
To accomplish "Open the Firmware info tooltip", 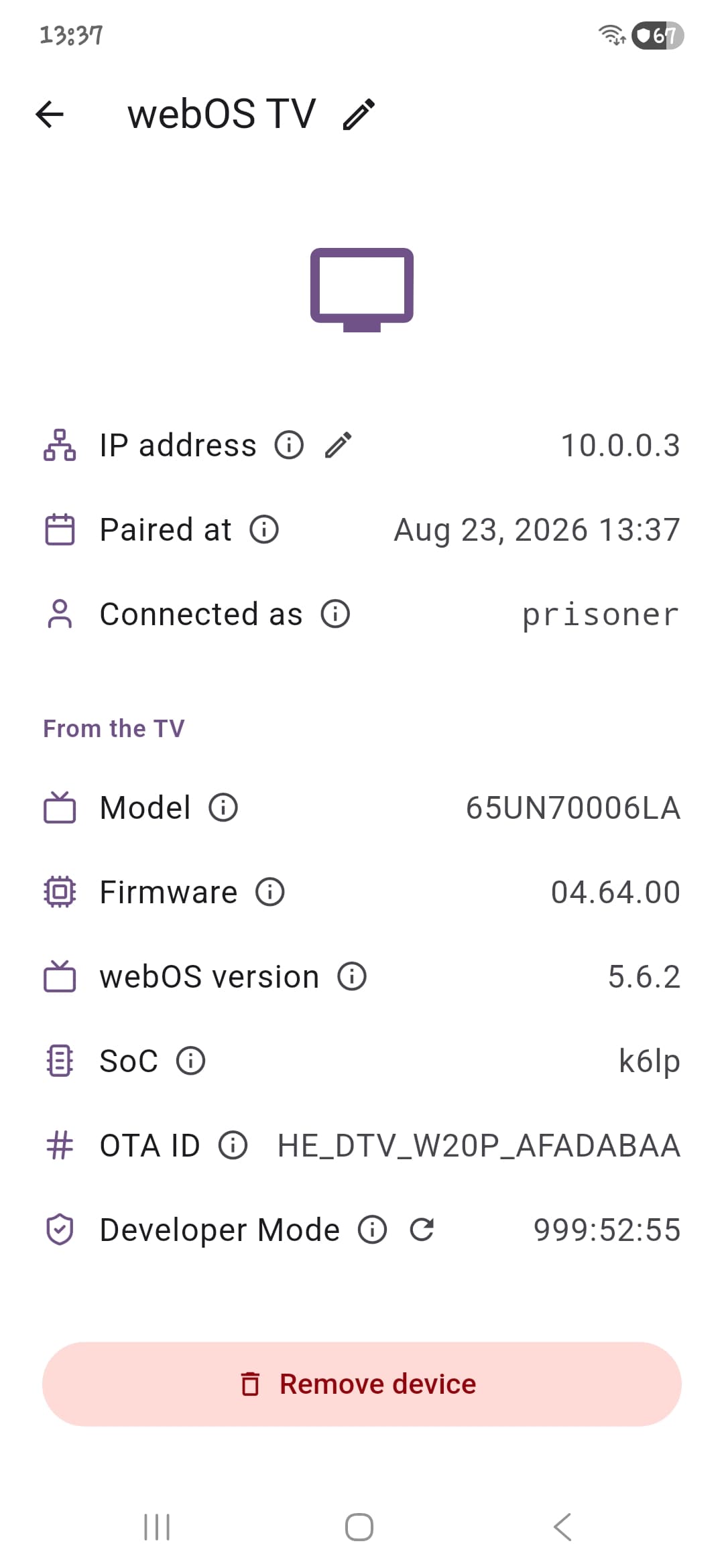I will [270, 892].
